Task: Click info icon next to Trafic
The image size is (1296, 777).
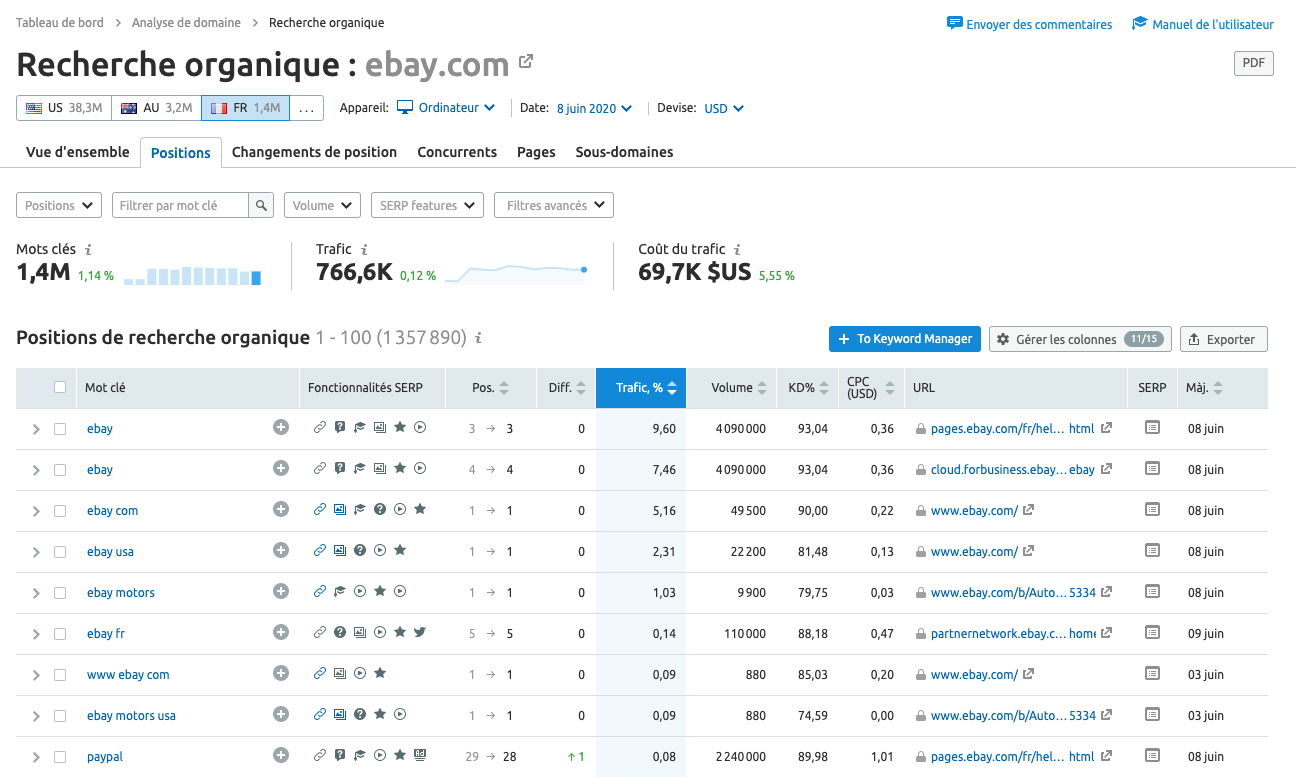Action: coord(364,250)
